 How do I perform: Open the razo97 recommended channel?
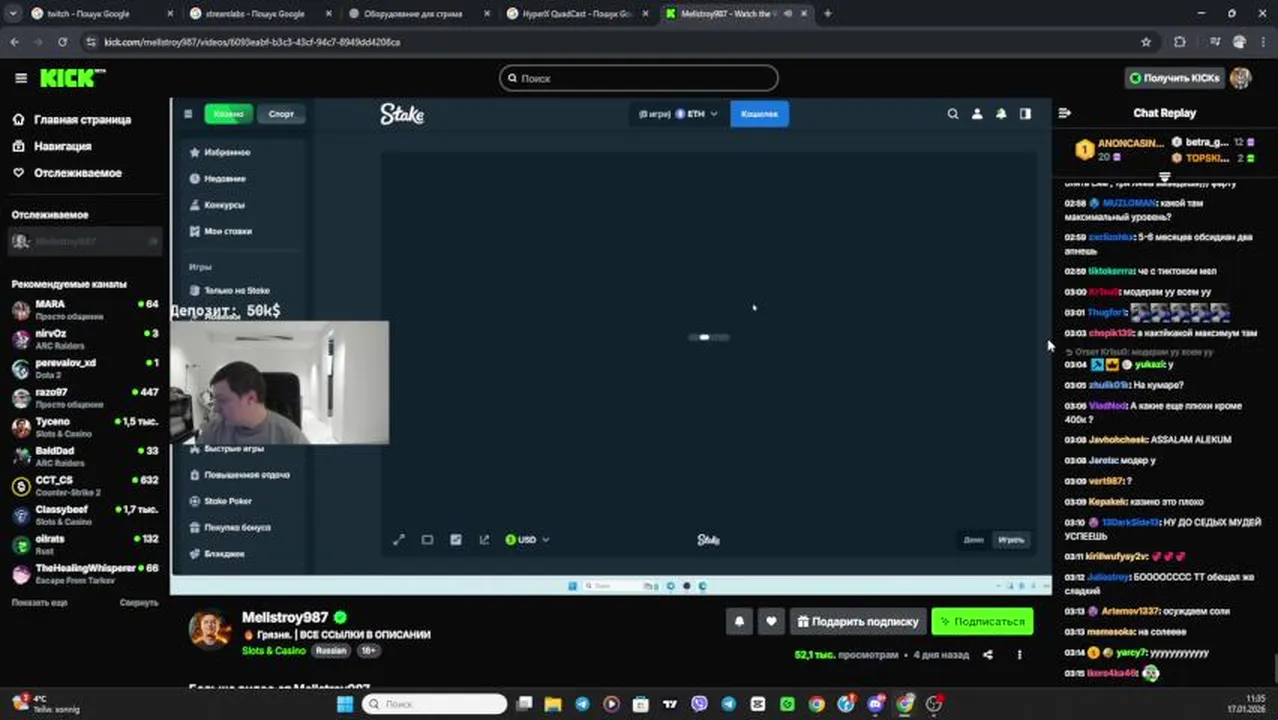point(85,397)
